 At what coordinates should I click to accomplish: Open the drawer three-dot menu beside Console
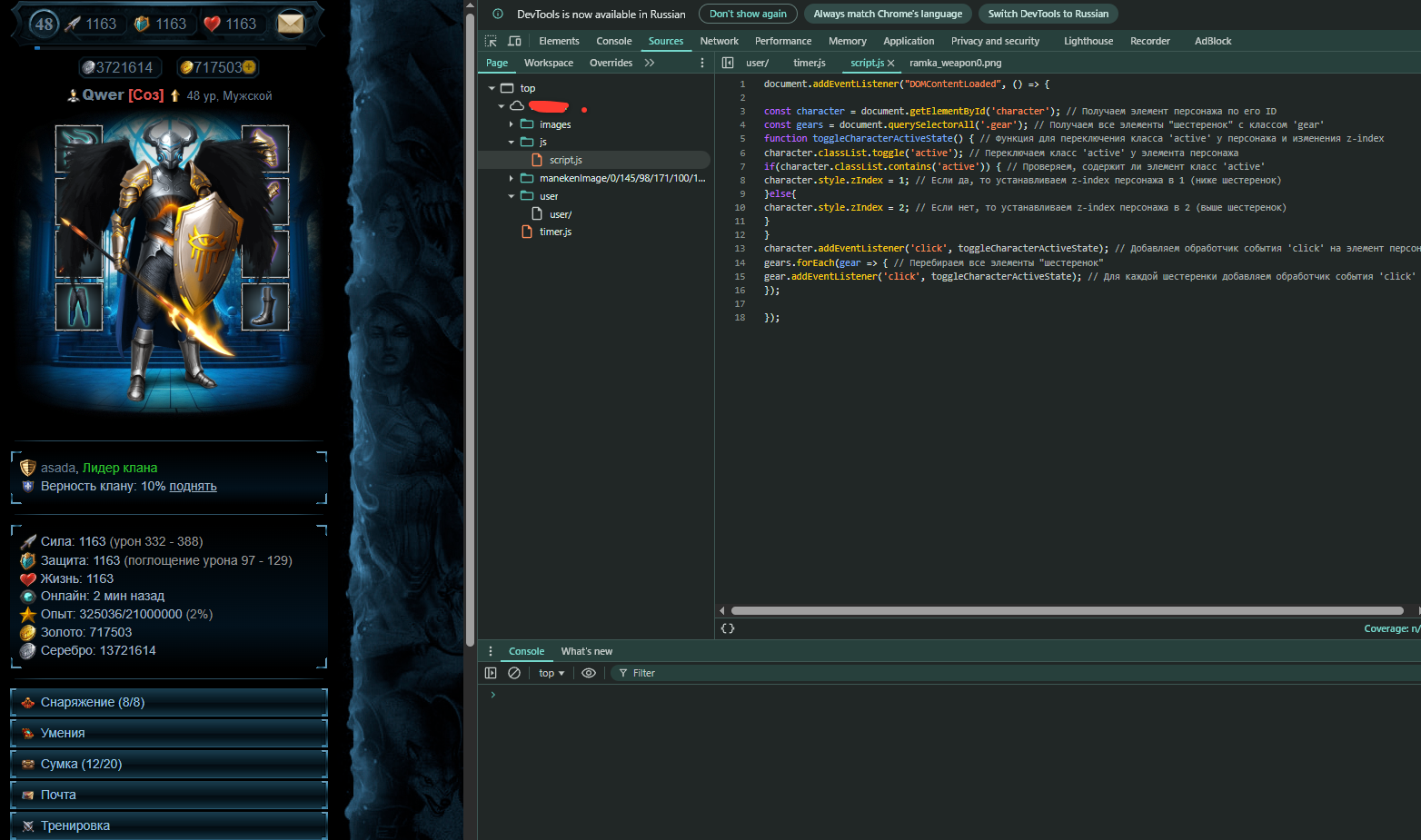click(x=491, y=651)
